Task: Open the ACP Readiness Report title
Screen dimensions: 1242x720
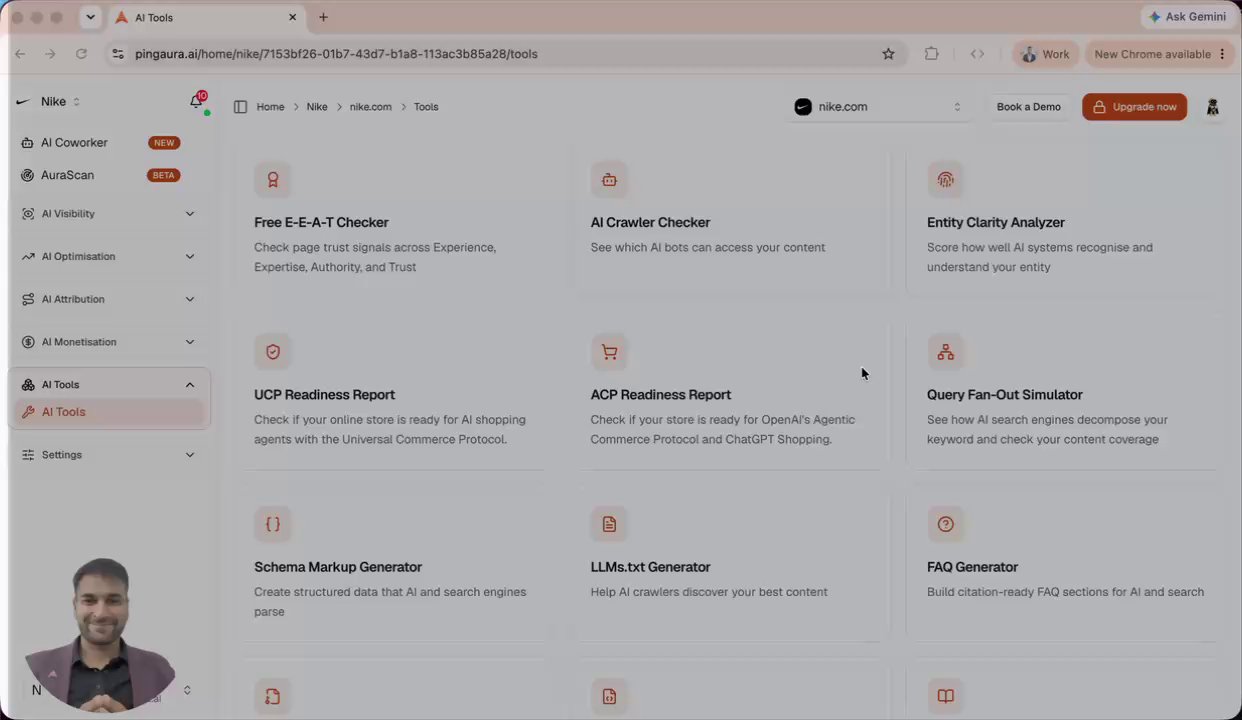Action: (660, 394)
